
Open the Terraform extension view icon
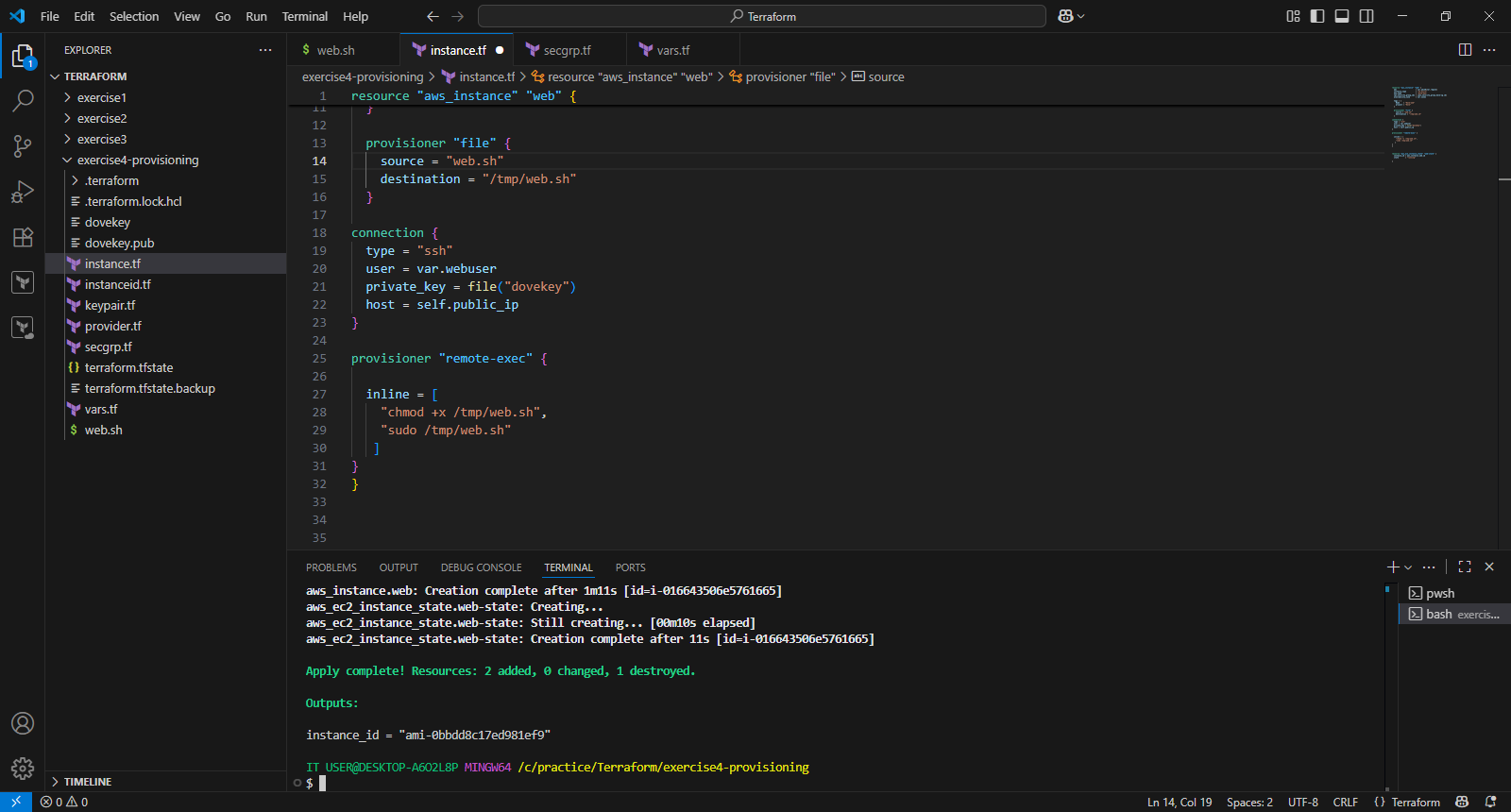tap(23, 282)
